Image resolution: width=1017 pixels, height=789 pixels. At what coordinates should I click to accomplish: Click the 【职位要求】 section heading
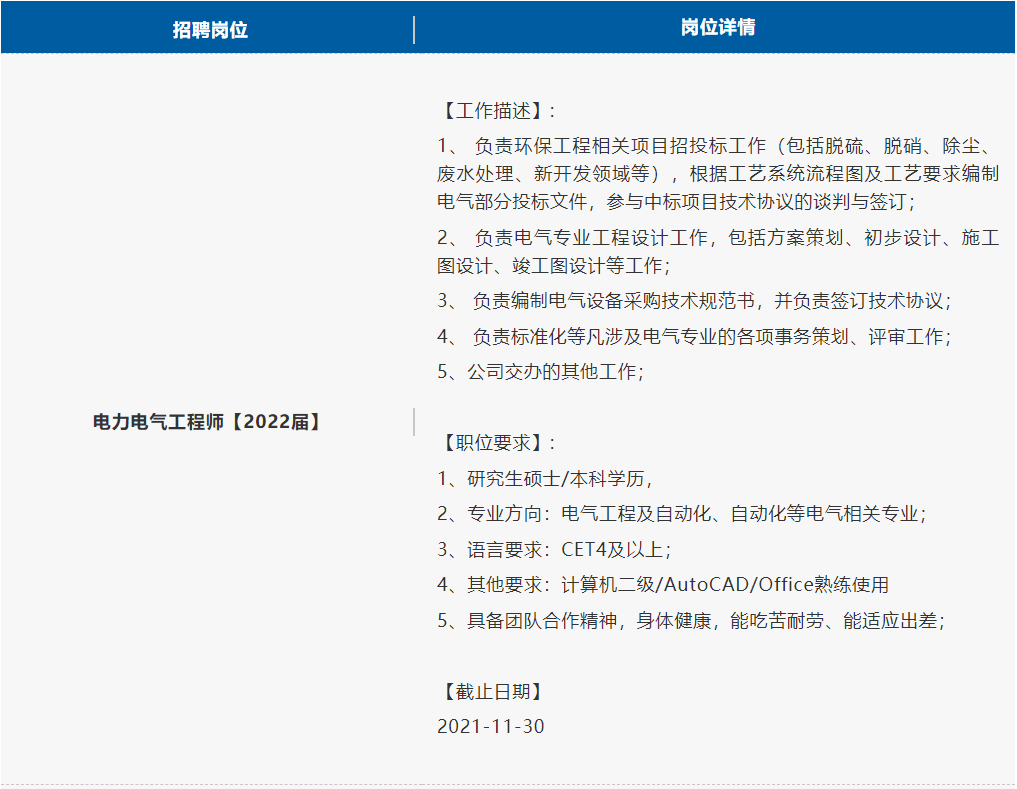(x=497, y=443)
